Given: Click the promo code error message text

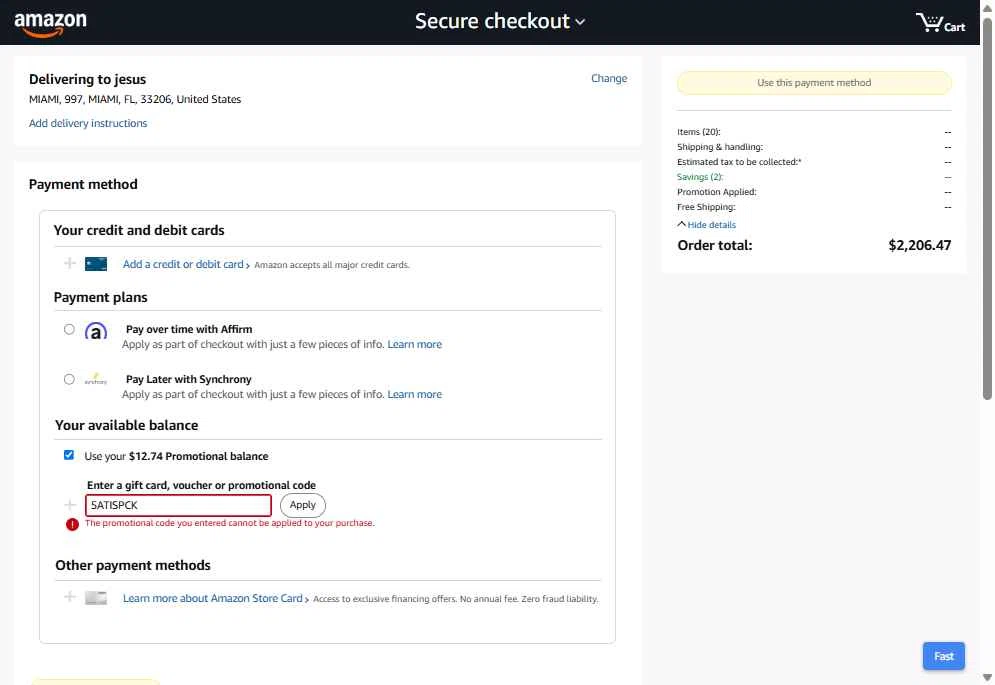Looking at the screenshot, I should [x=230, y=523].
